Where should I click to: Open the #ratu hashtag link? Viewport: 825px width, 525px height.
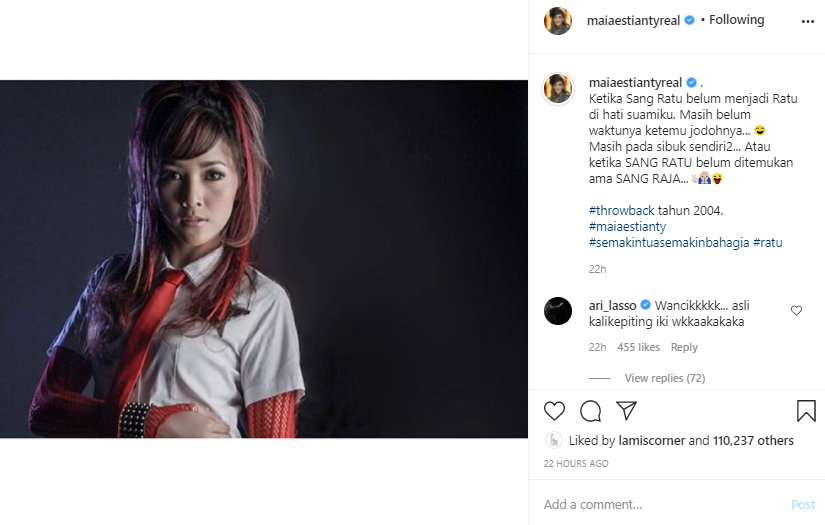click(768, 243)
